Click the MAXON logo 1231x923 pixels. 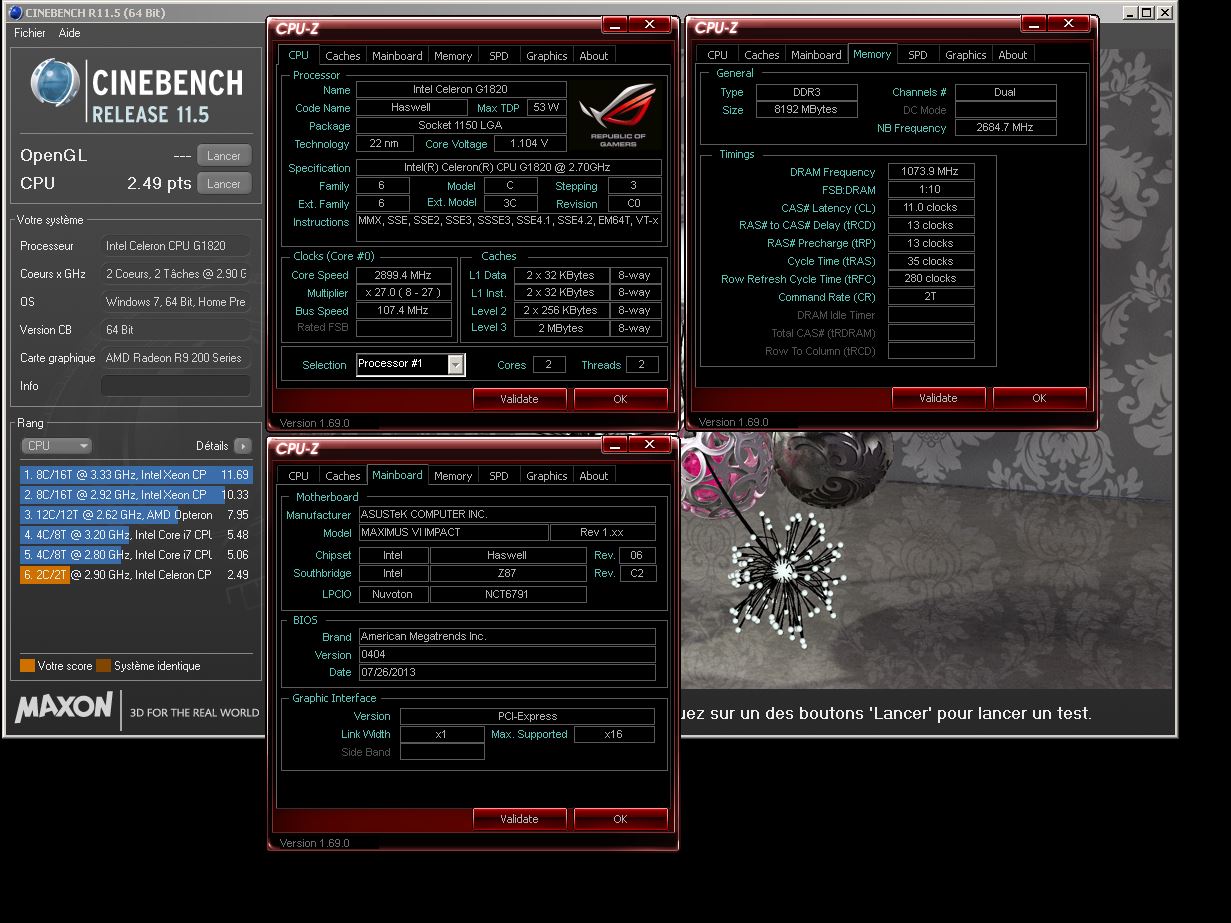[x=64, y=709]
